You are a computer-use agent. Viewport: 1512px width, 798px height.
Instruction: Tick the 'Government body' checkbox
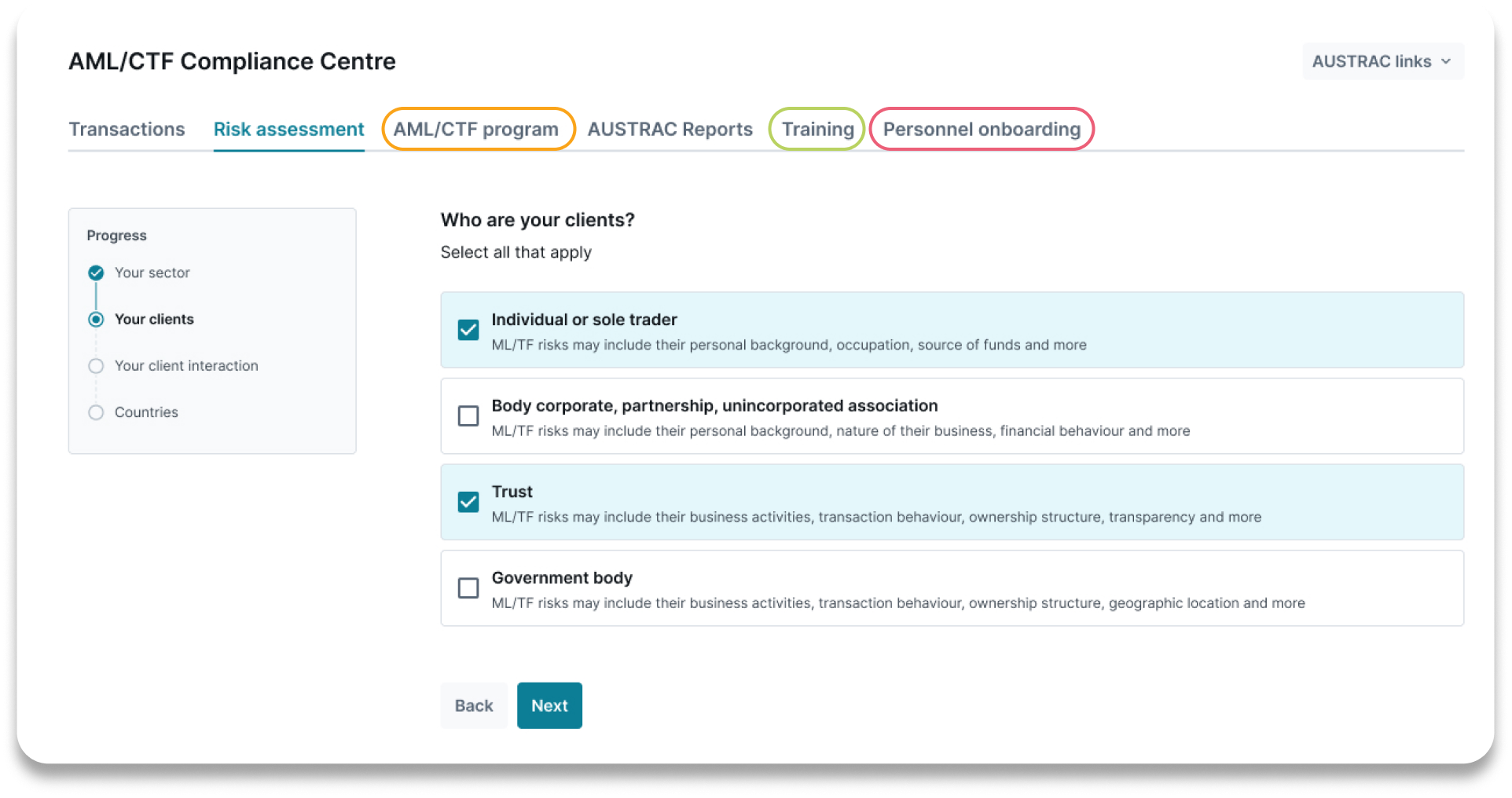tap(468, 588)
